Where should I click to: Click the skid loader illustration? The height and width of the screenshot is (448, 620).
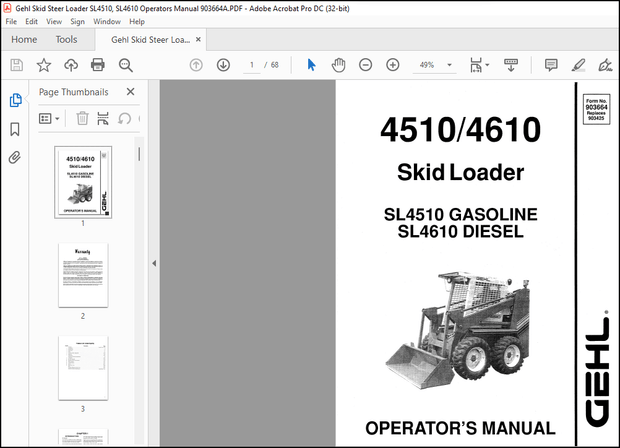[x=459, y=330]
